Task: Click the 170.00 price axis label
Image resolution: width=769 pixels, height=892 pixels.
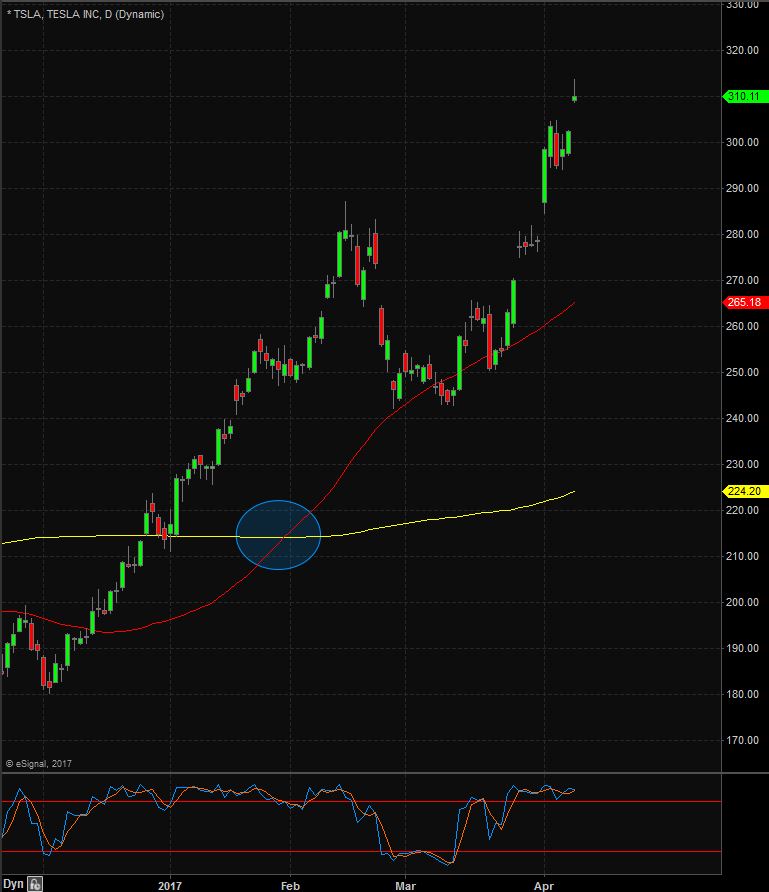Action: coord(742,741)
